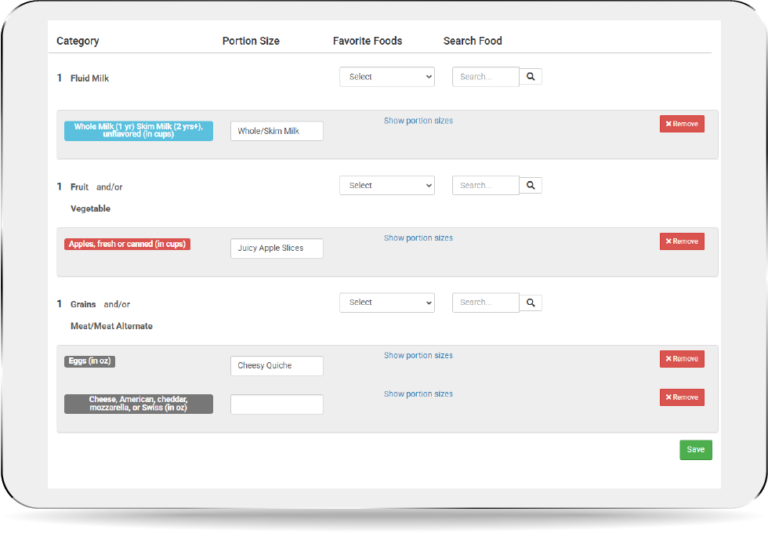
Task: Click the Grains category label
Action: click(83, 304)
